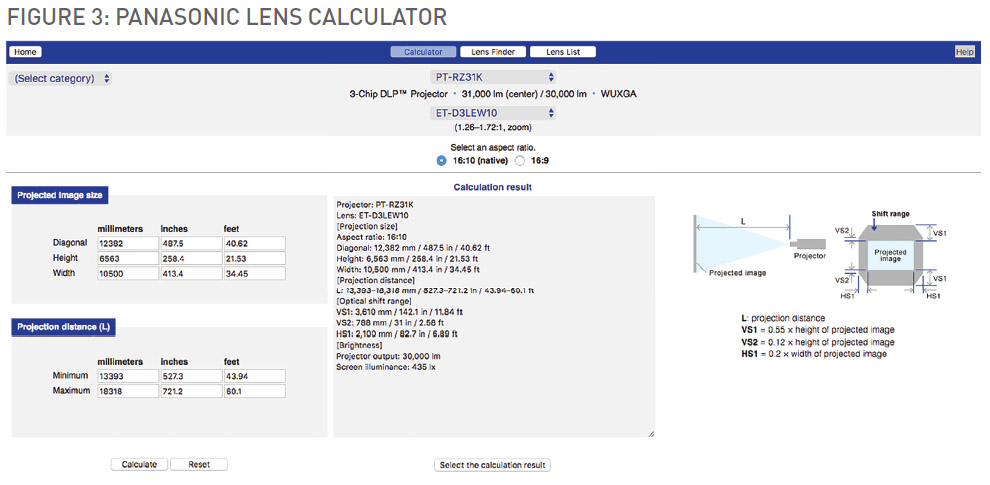Screen dimensions: 990x485
Task: Click the Projection distance (L) header
Action: (x=64, y=327)
